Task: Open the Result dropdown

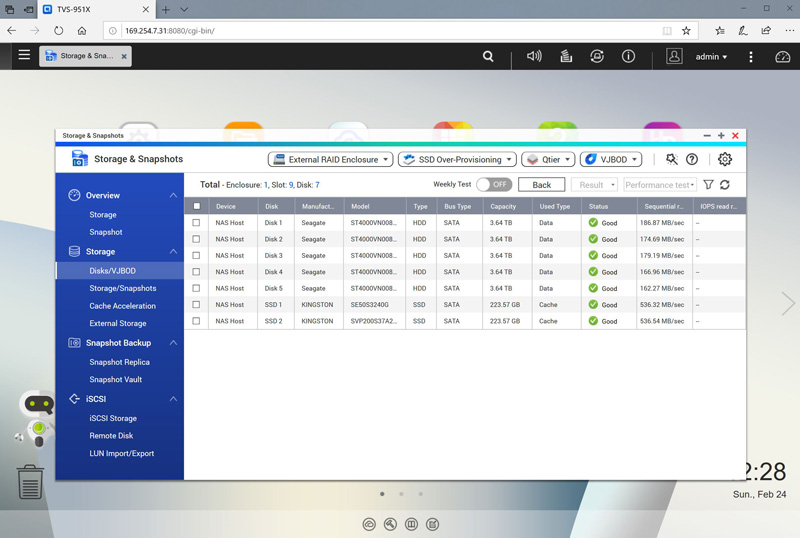Action: point(594,185)
